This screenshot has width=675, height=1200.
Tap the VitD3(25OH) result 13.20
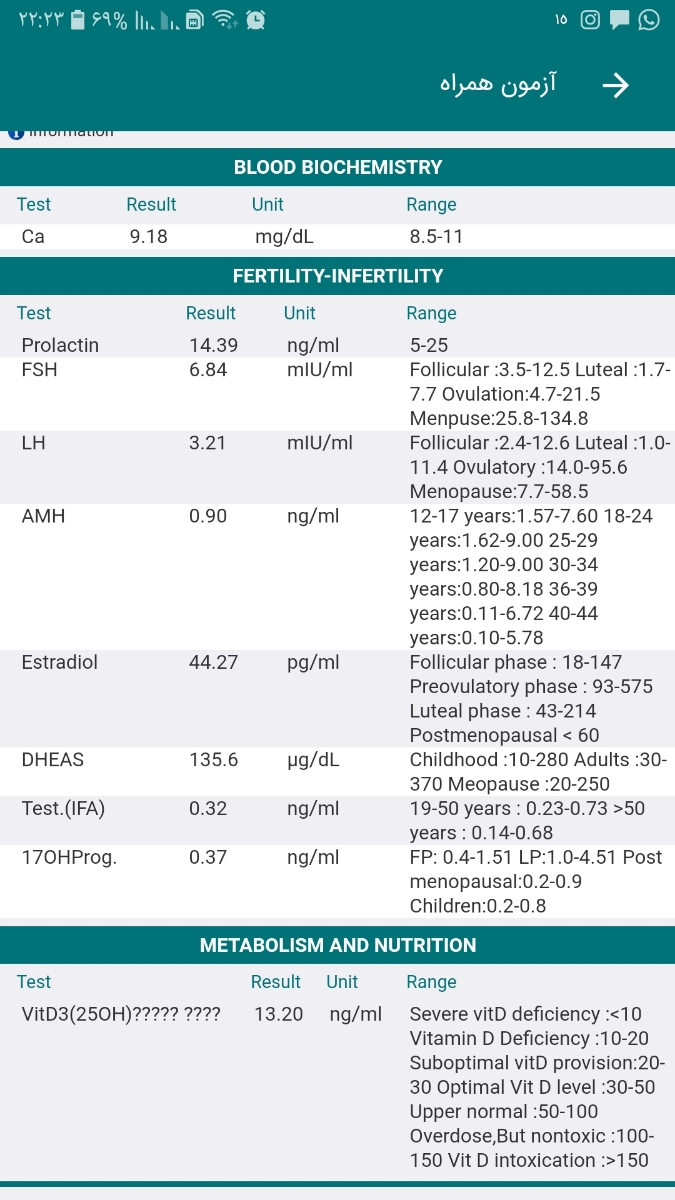tap(278, 1014)
